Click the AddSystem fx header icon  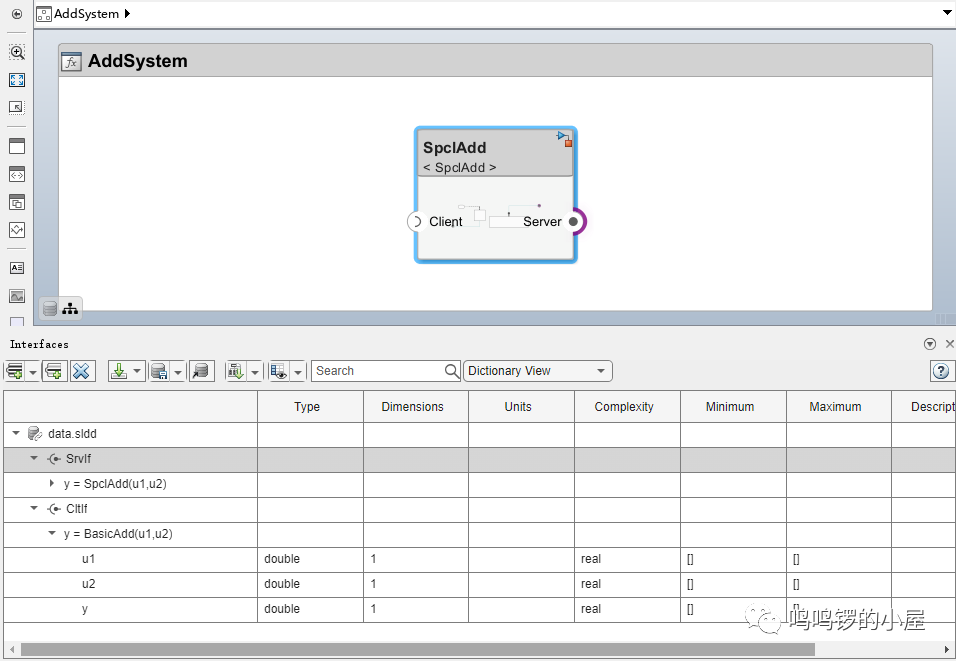coord(71,62)
